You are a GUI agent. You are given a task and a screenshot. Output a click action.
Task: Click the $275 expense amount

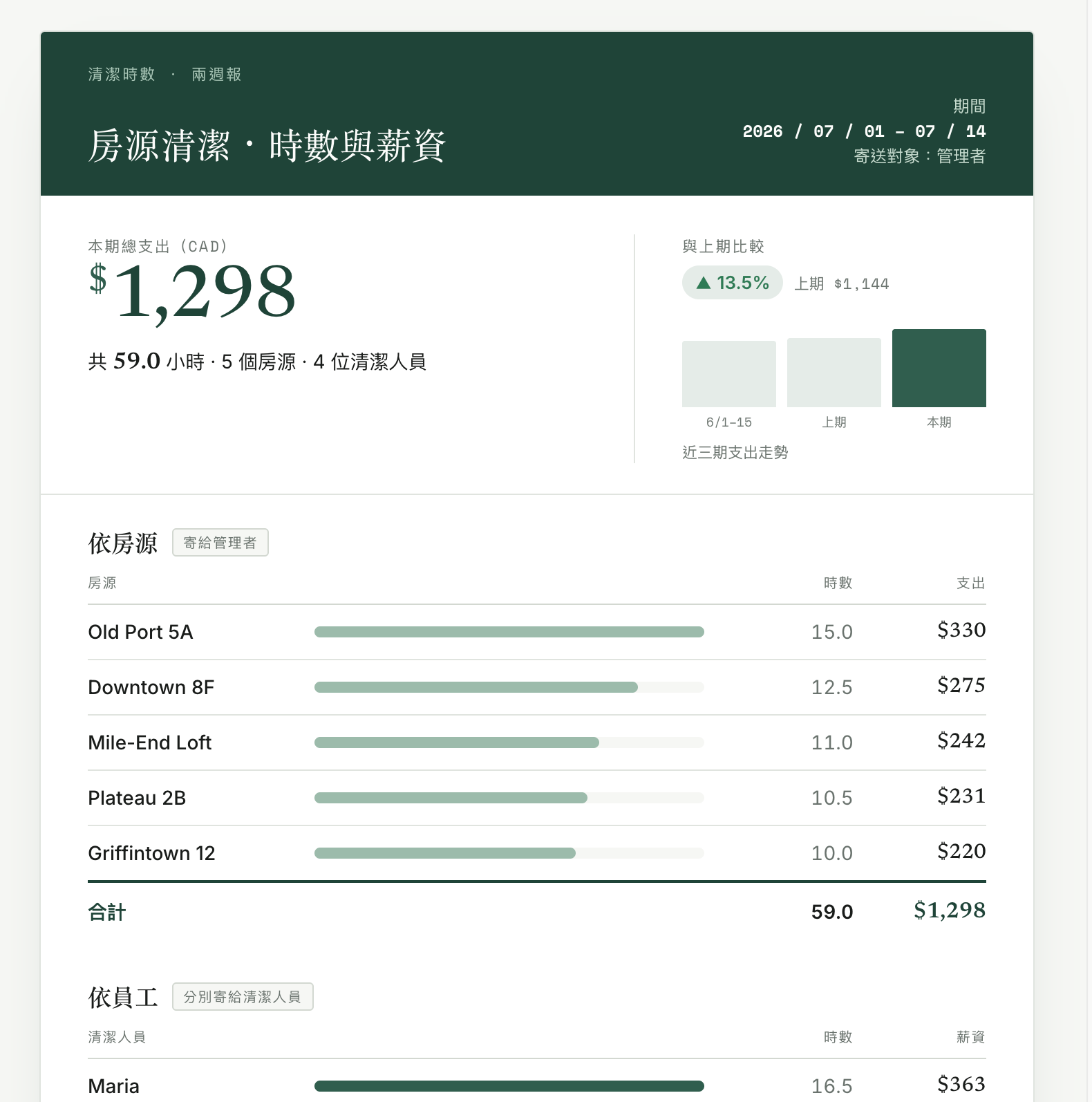961,685
